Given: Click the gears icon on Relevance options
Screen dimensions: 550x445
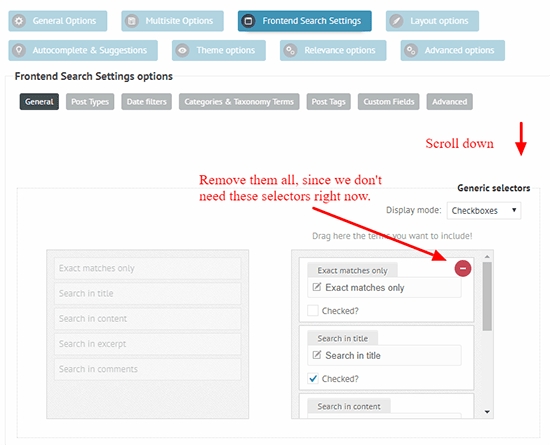Looking at the screenshot, I should click(x=290, y=50).
